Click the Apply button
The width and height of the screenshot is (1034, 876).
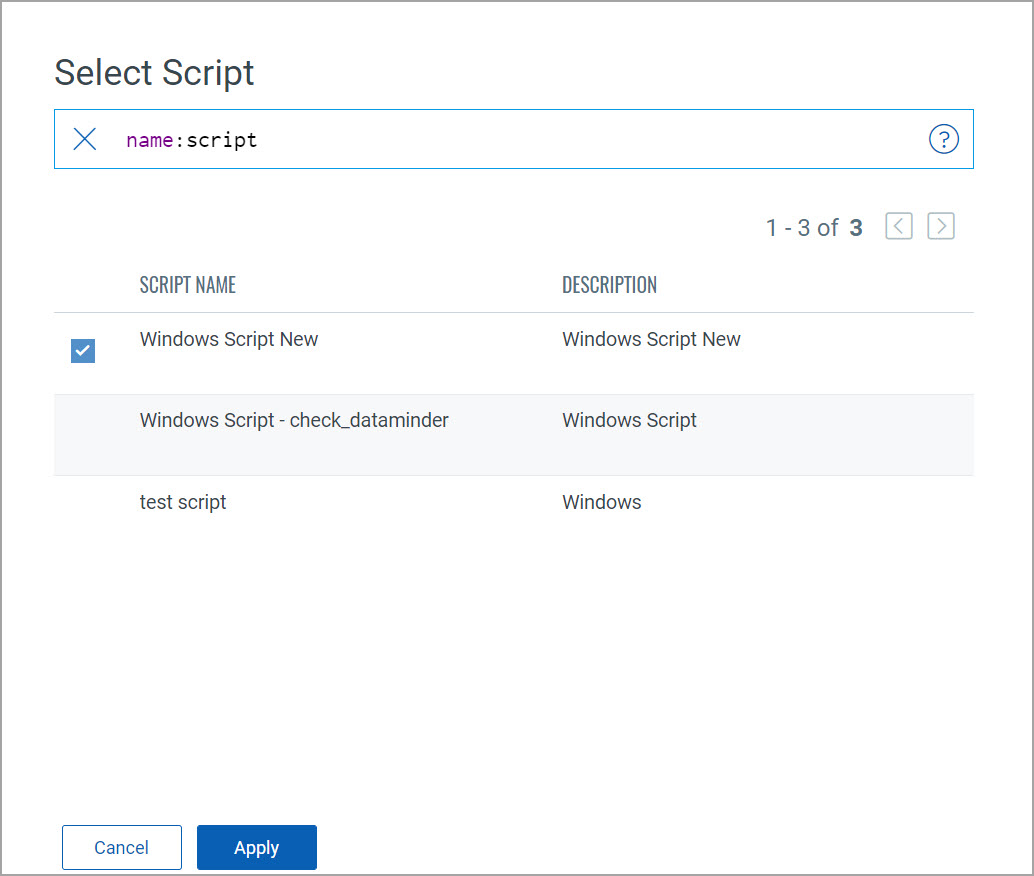pos(256,847)
